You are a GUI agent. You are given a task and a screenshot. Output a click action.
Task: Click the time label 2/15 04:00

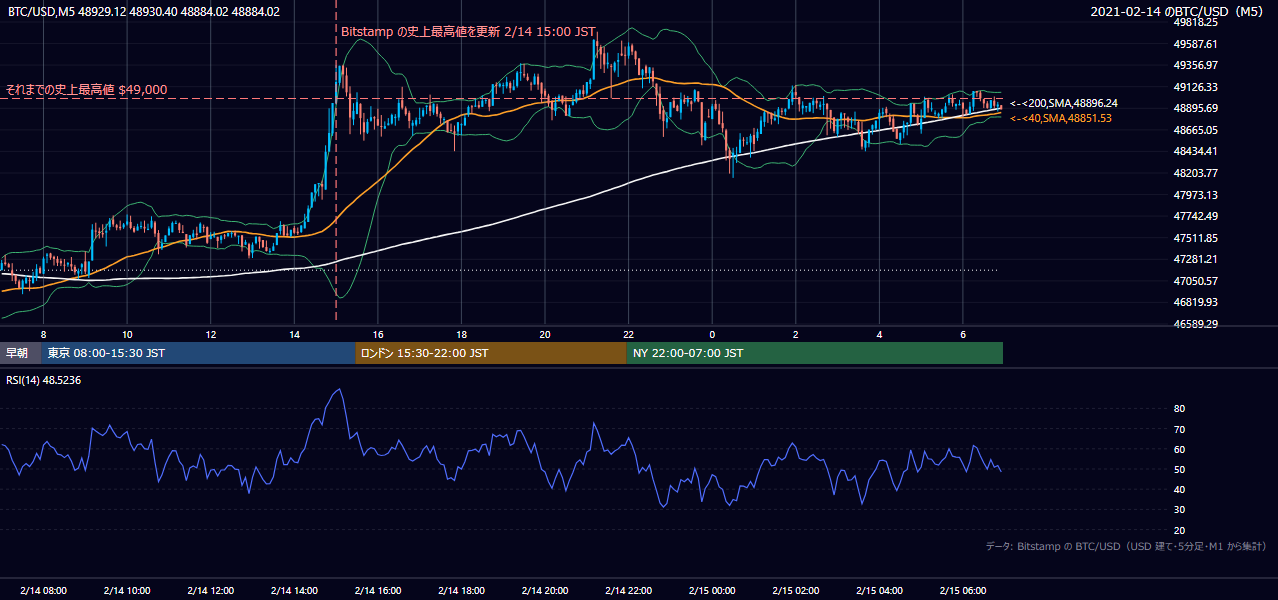tap(879, 590)
